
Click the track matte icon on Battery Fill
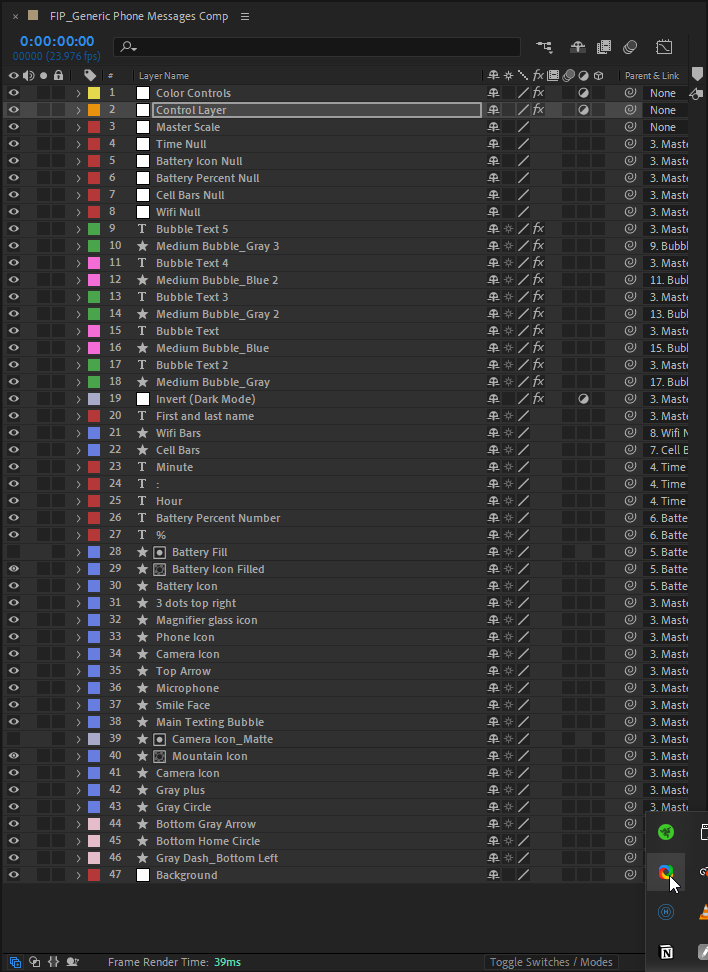(159, 552)
